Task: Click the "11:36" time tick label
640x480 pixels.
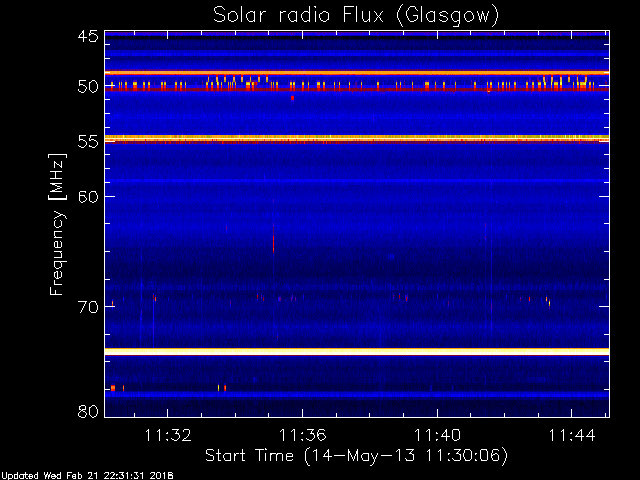Action: pos(302,435)
